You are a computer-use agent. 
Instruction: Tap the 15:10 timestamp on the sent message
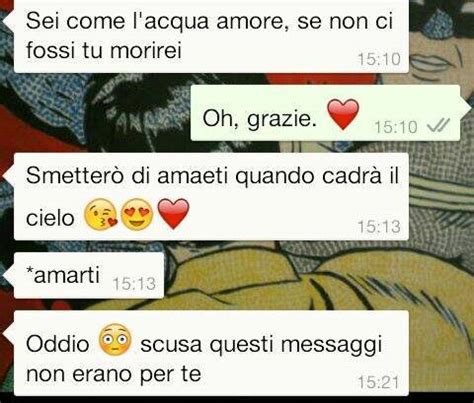[x=396, y=127]
